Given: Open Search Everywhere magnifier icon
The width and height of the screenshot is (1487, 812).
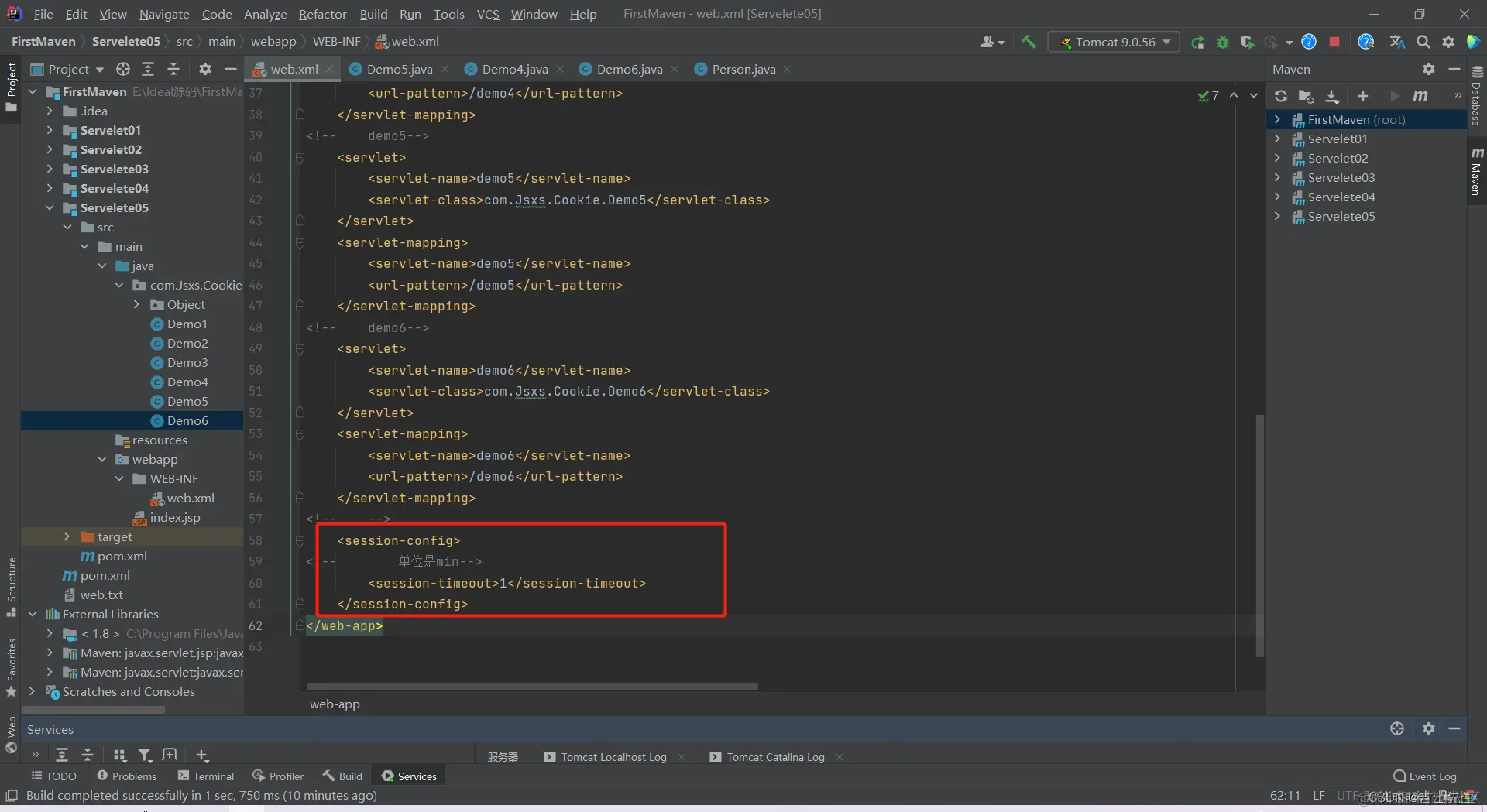Looking at the screenshot, I should [x=1423, y=42].
